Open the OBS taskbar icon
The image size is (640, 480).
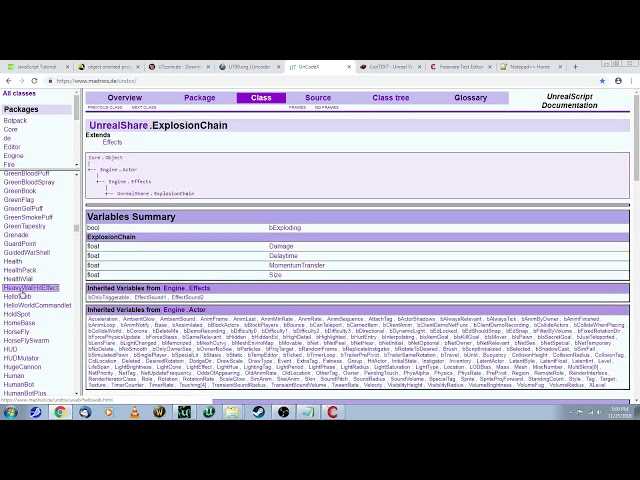click(283, 412)
